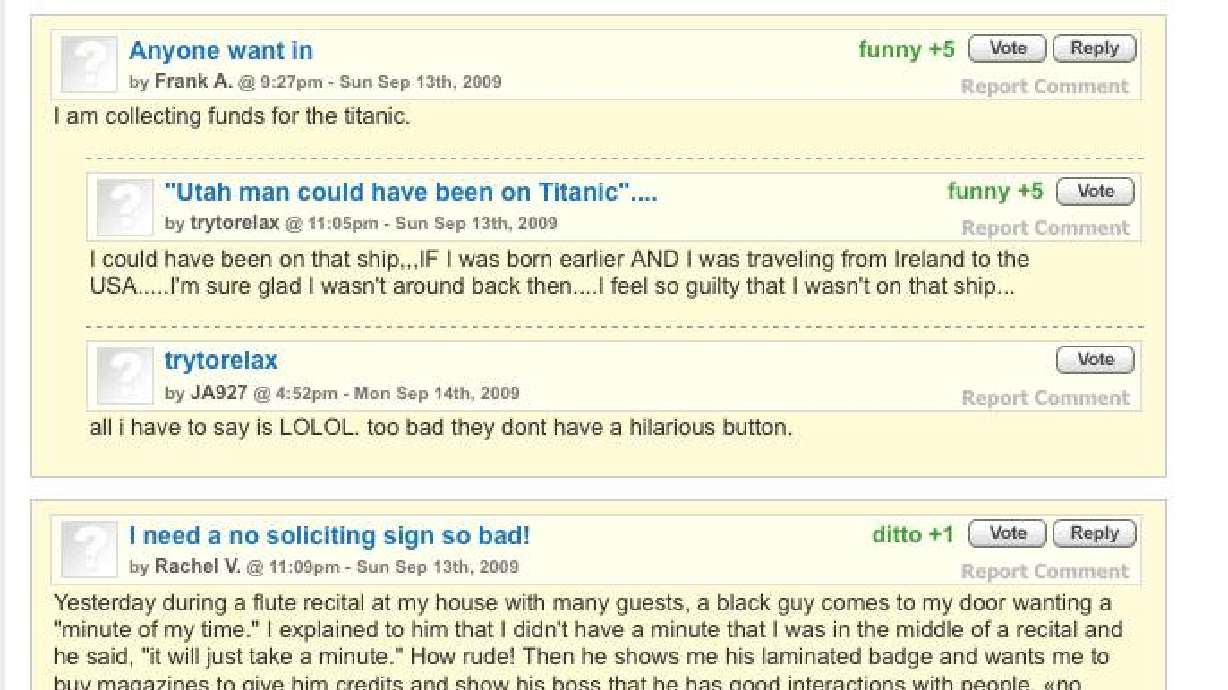Click the 'ditto +1' rating on Rachel's comment
The height and width of the screenshot is (690, 1228).
click(912, 535)
